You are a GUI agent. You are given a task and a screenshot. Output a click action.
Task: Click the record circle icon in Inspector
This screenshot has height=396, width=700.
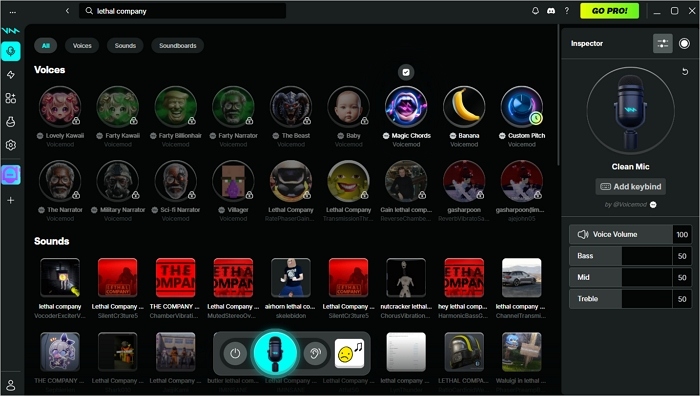[x=684, y=43]
